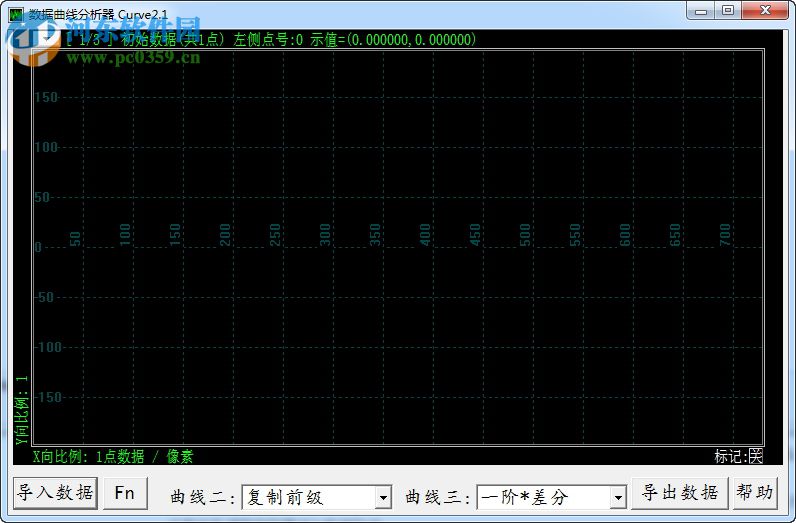The height and width of the screenshot is (523, 796).
Task: Toggle the 标记 marker switch
Action: pyautogui.click(x=756, y=456)
